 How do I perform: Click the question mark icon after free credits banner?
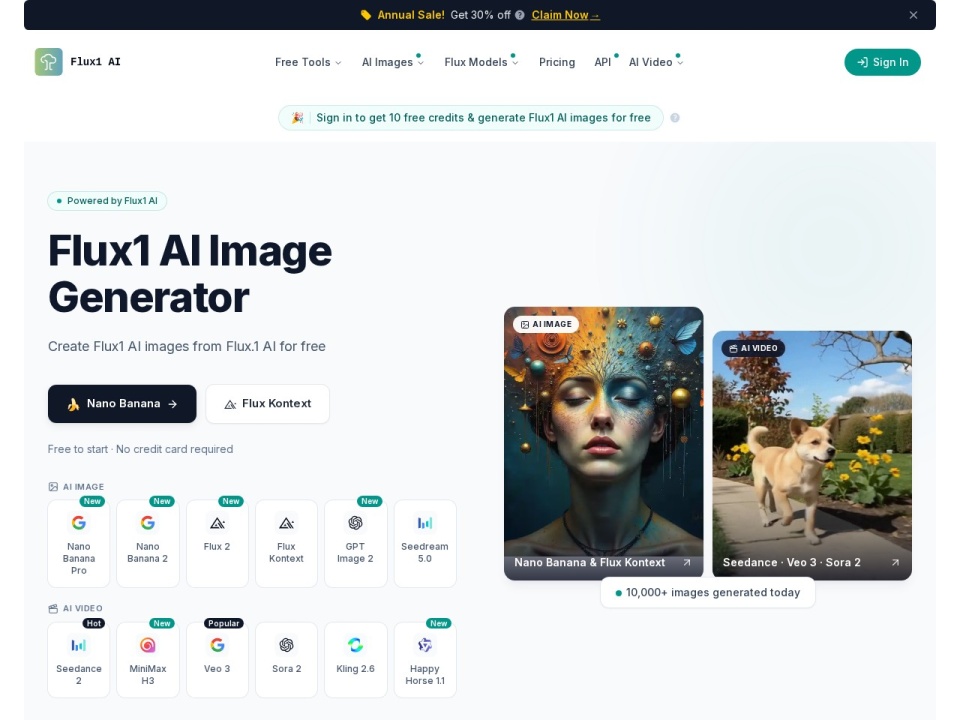[x=675, y=118]
